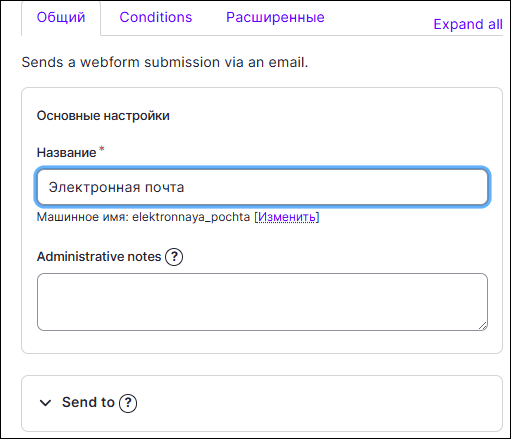Image resolution: width=511 pixels, height=439 pixels.
Task: Expand the Send to section title
Action: (88, 402)
